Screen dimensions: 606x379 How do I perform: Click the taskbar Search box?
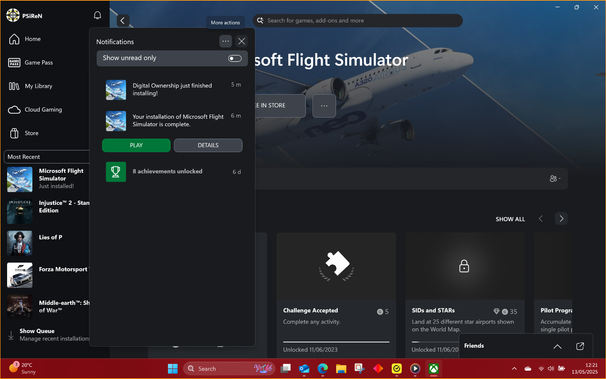[x=229, y=369]
